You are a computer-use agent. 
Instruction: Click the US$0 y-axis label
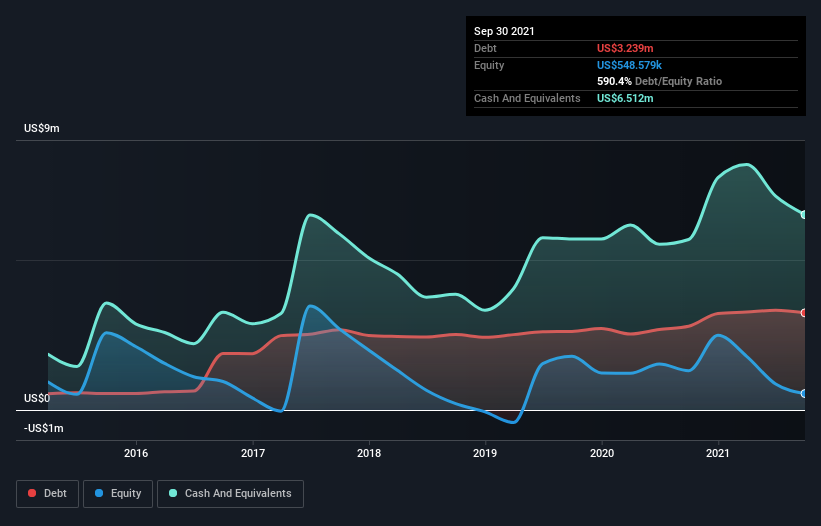(37, 398)
